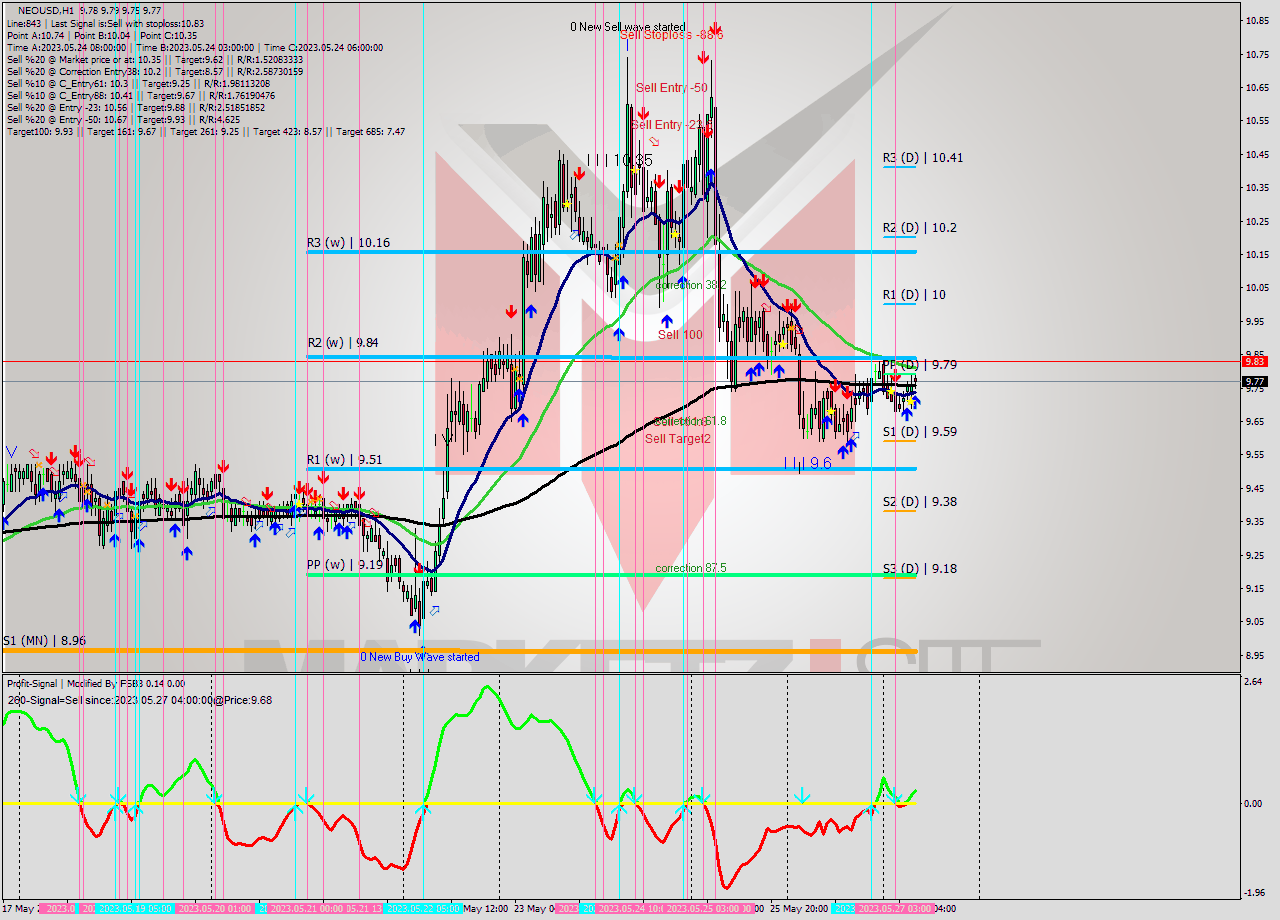Click the 'R1 (w) | 9.51' weekly label
This screenshot has width=1280, height=920.
[345, 460]
